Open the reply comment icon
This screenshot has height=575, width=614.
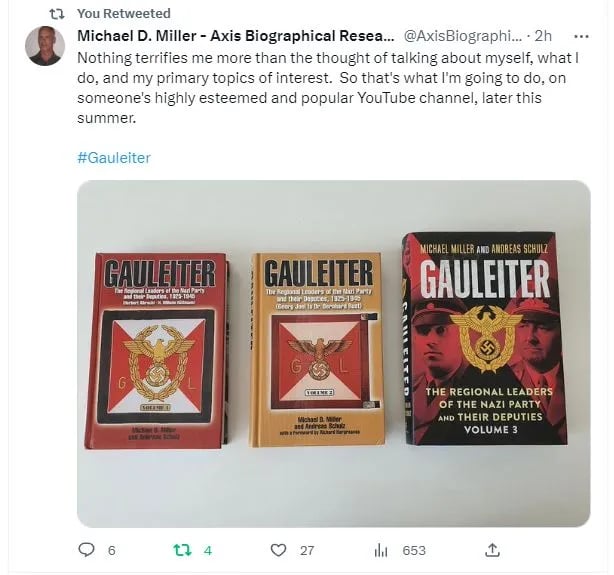coord(87,550)
